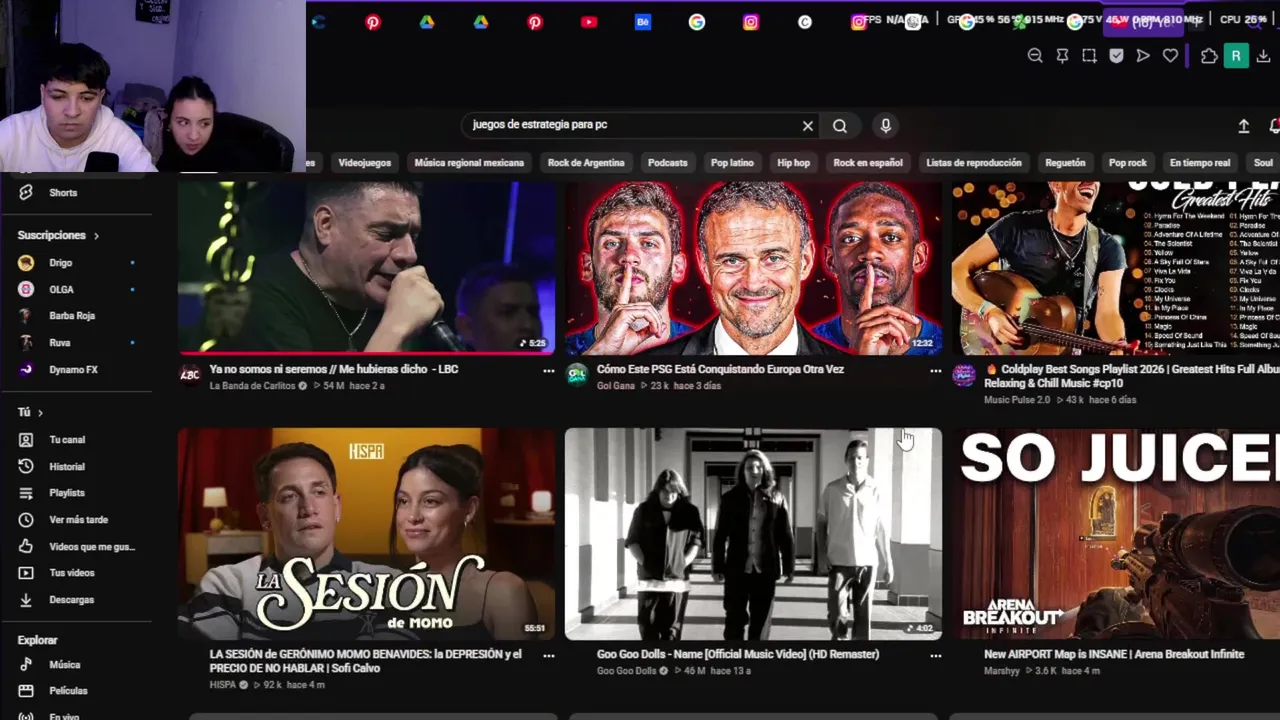Play the La Banda de Carlitos video thumbnail

[366, 268]
